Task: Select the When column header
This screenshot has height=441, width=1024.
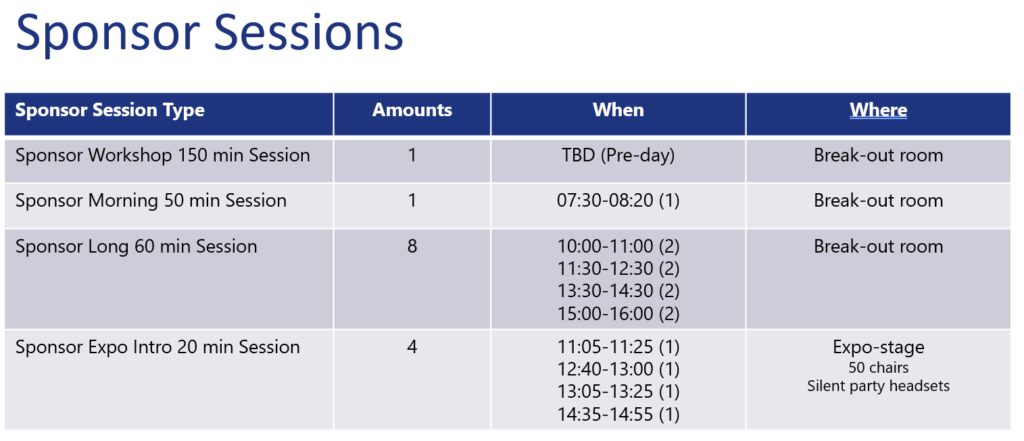Action: click(x=618, y=110)
